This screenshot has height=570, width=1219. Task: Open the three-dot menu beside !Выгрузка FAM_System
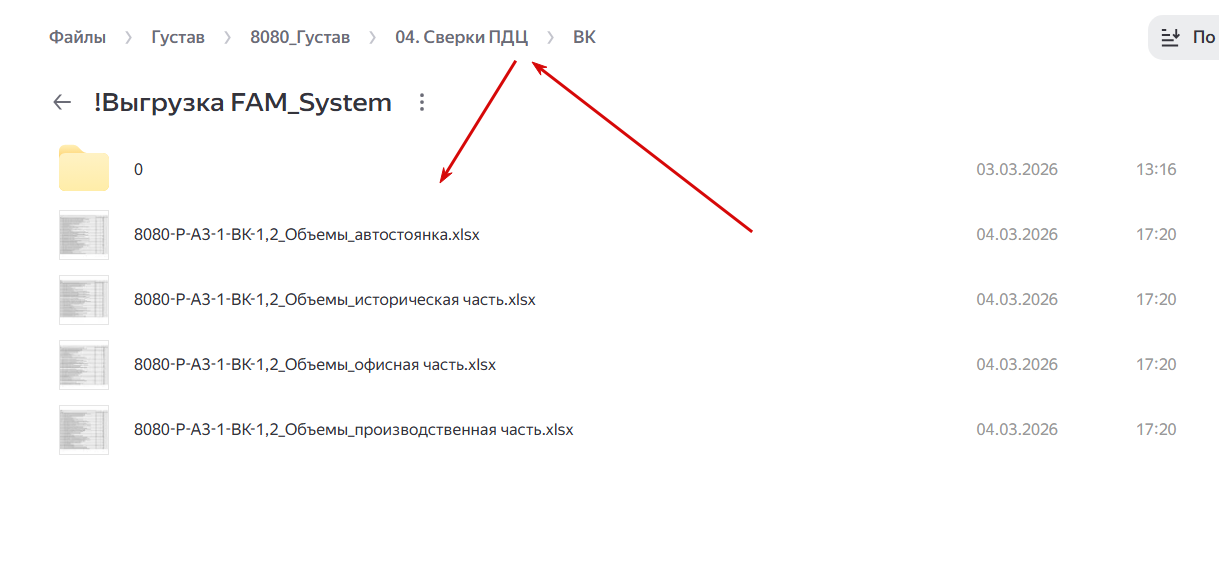coord(421,102)
